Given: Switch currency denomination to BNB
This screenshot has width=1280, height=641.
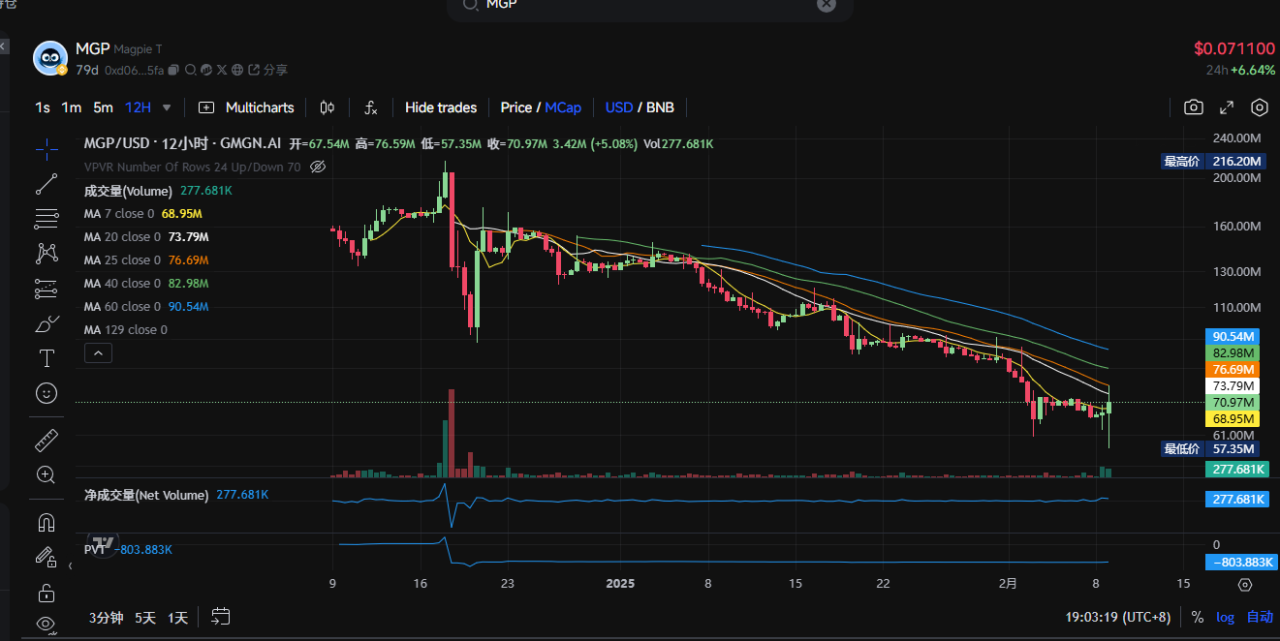Looking at the screenshot, I should coord(660,107).
